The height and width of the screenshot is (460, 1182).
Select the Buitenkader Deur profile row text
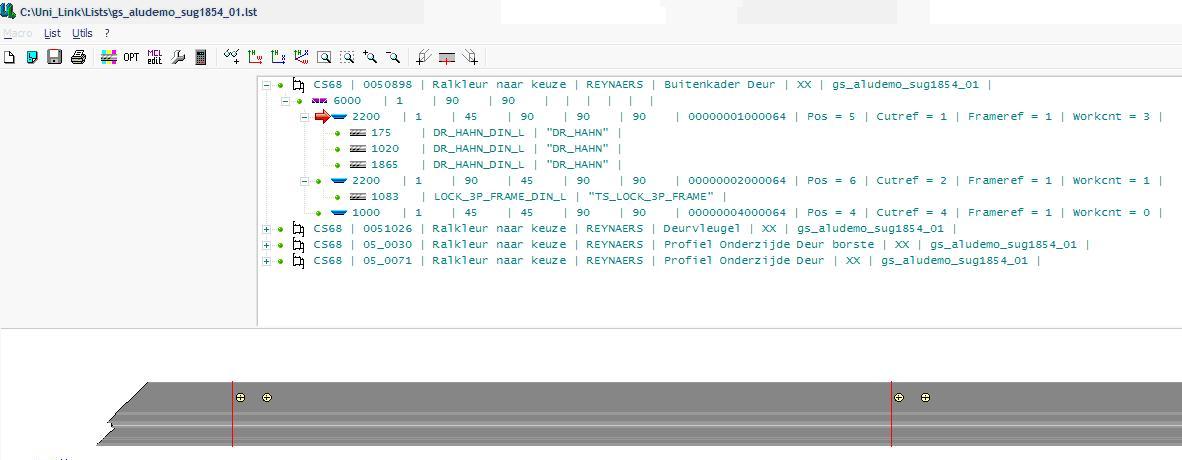(x=653, y=85)
